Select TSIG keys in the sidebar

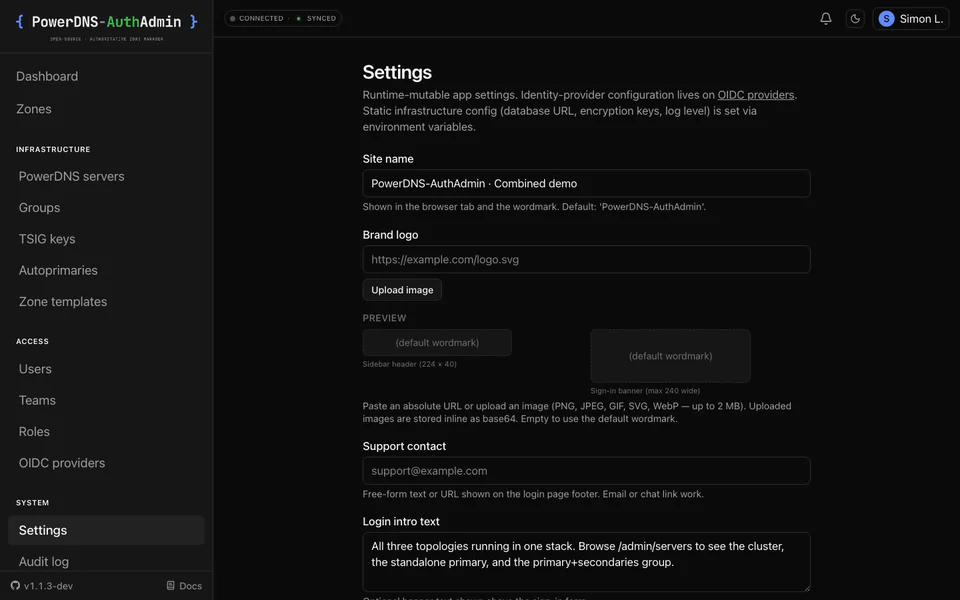(47, 239)
